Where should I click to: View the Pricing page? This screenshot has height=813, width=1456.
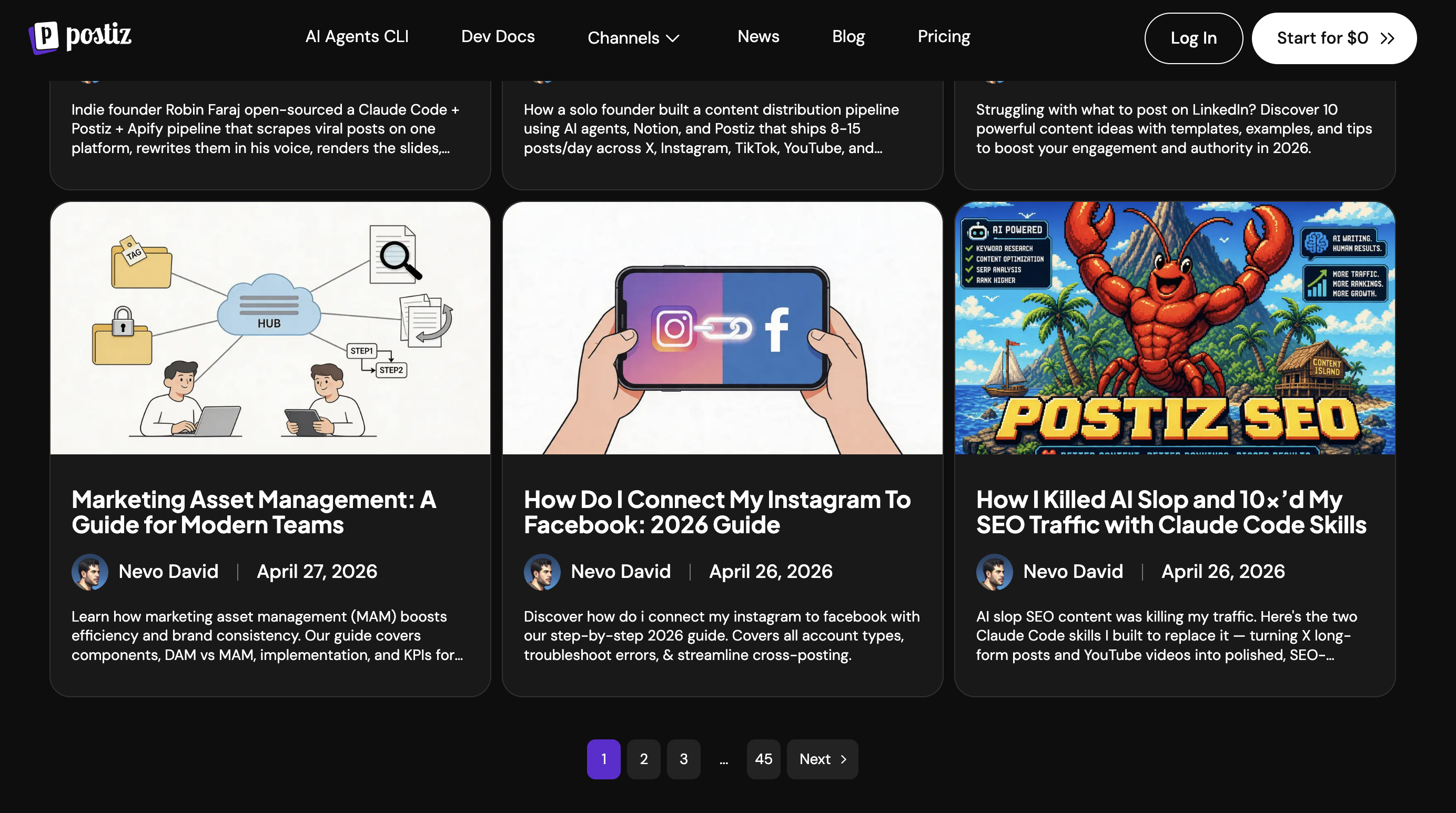coord(944,37)
